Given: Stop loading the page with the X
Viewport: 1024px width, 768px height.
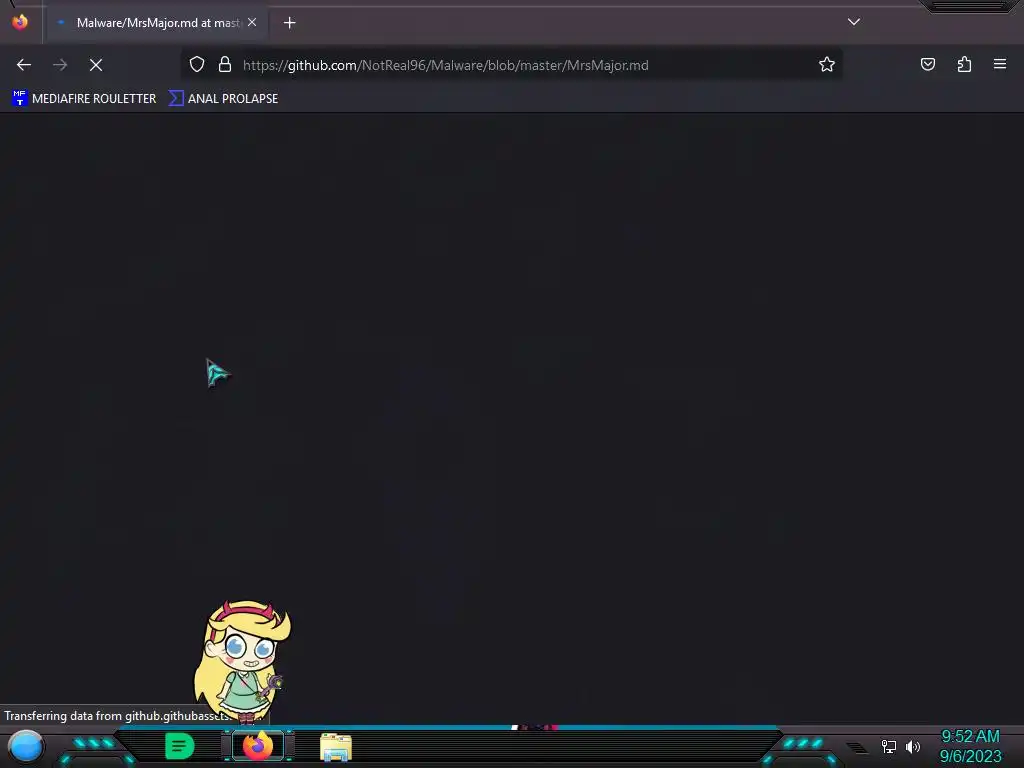Looking at the screenshot, I should tap(96, 65).
